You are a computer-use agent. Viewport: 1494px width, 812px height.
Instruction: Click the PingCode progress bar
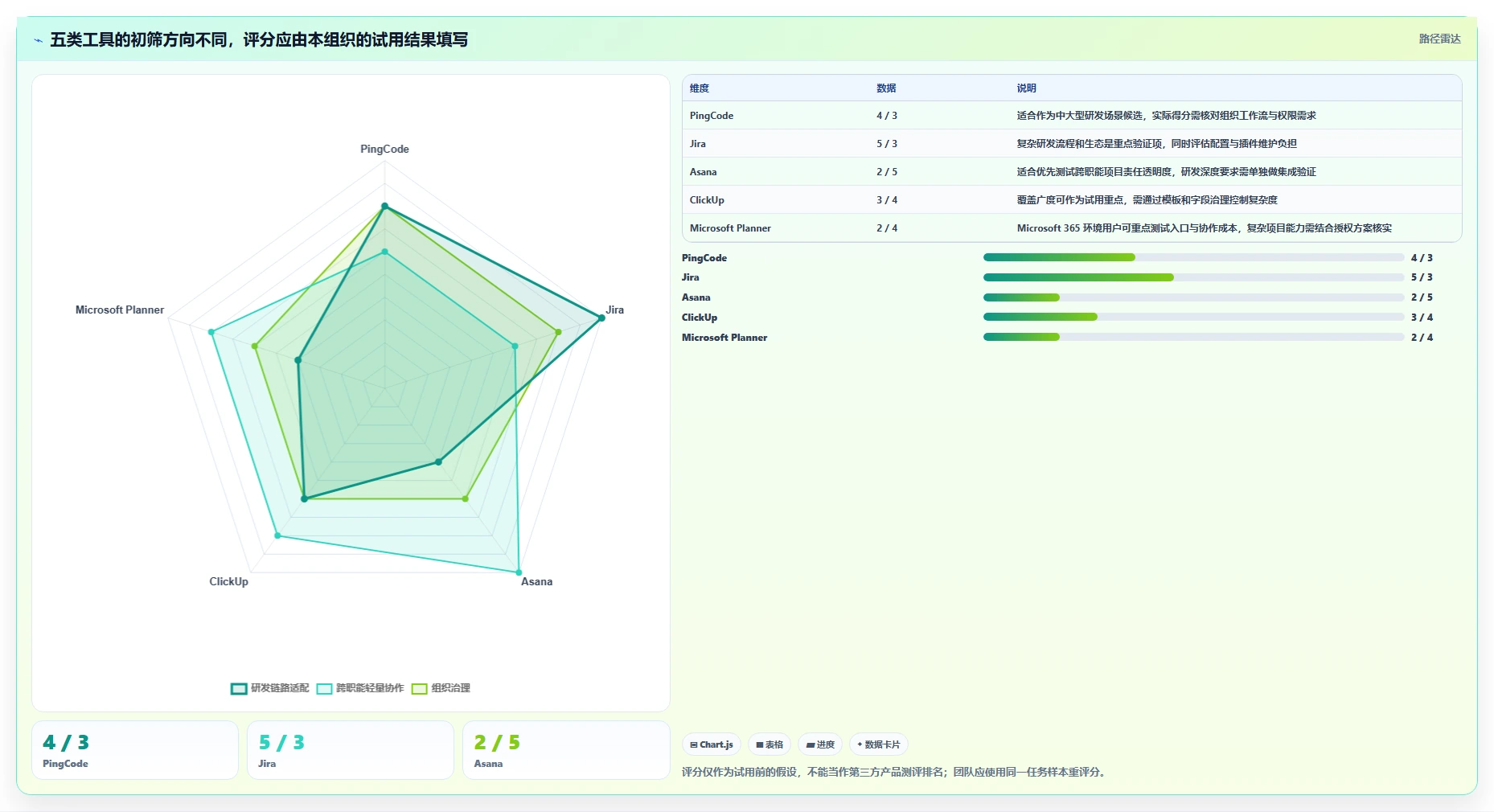click(1193, 257)
